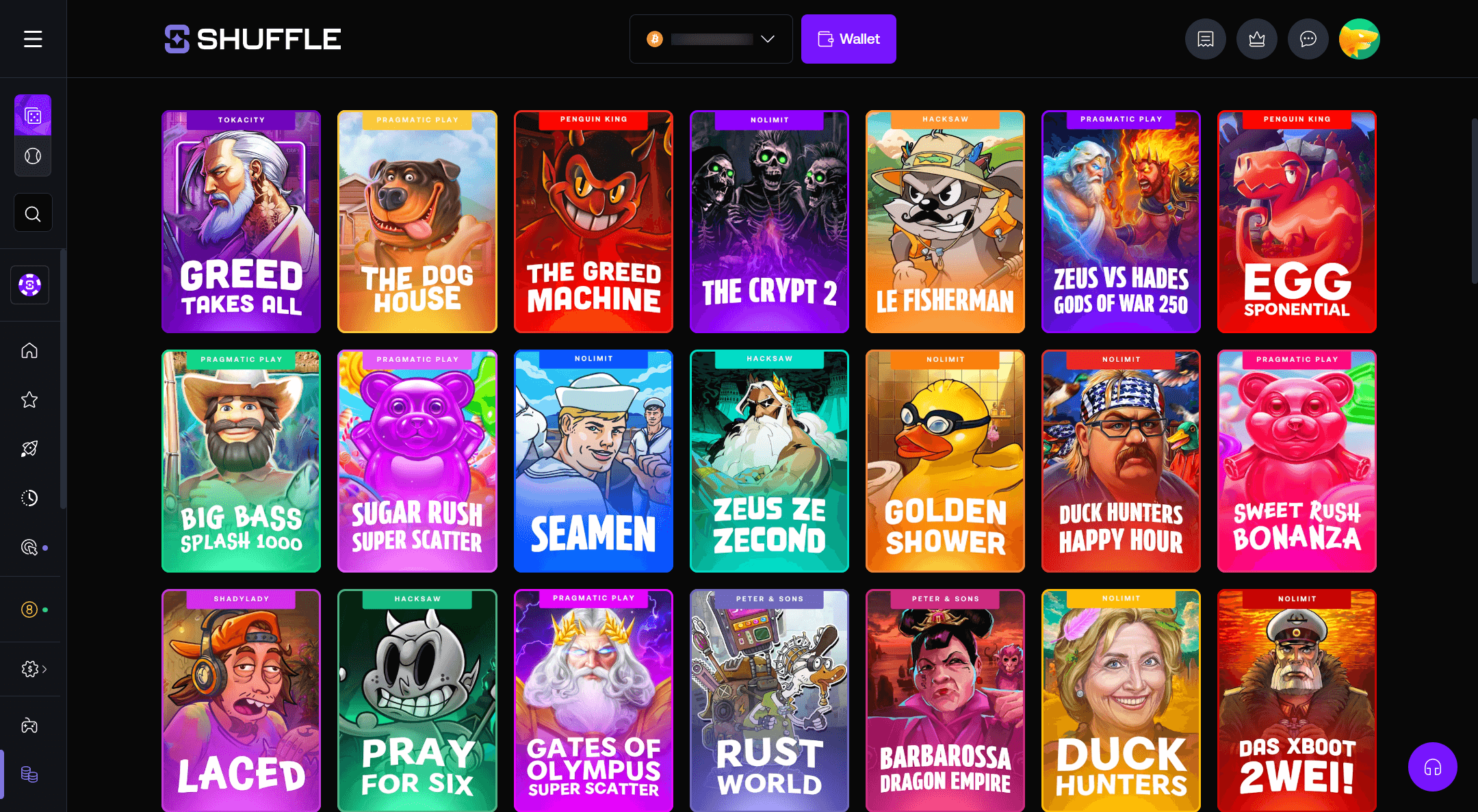Image resolution: width=1478 pixels, height=812 pixels.
Task: Open Recent history clock icon
Action: [29, 498]
